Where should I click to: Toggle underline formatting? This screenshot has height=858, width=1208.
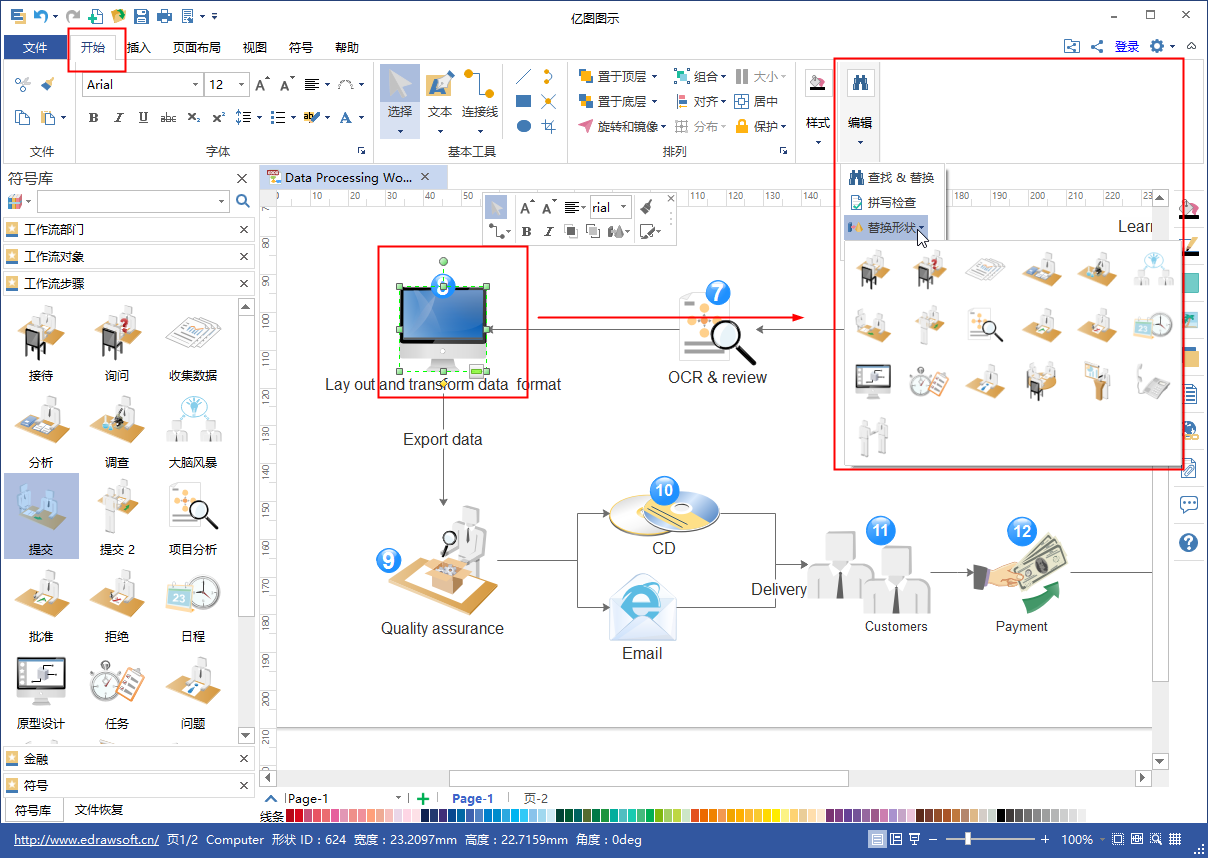143,118
